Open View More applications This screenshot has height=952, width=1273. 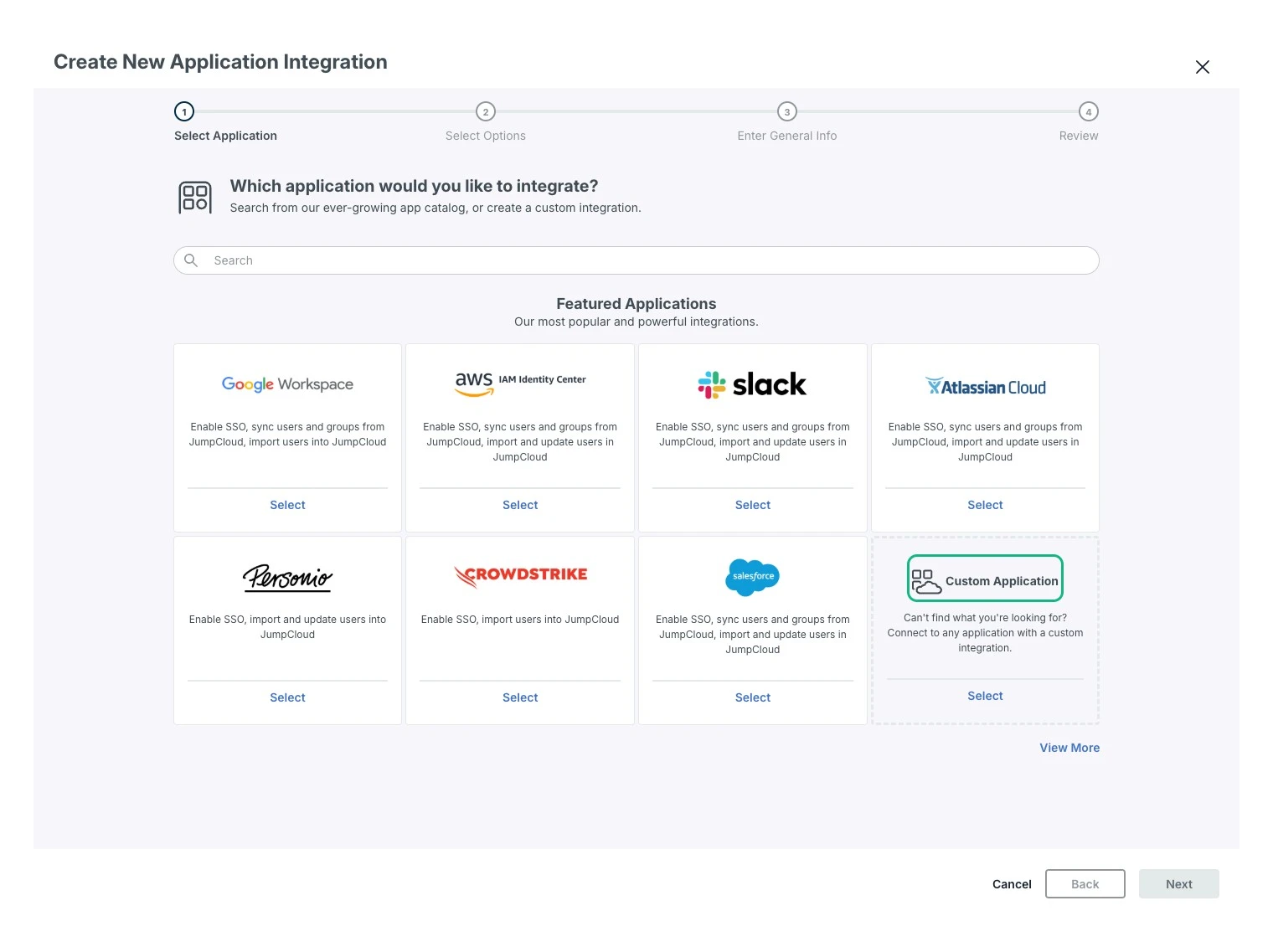[x=1069, y=748]
